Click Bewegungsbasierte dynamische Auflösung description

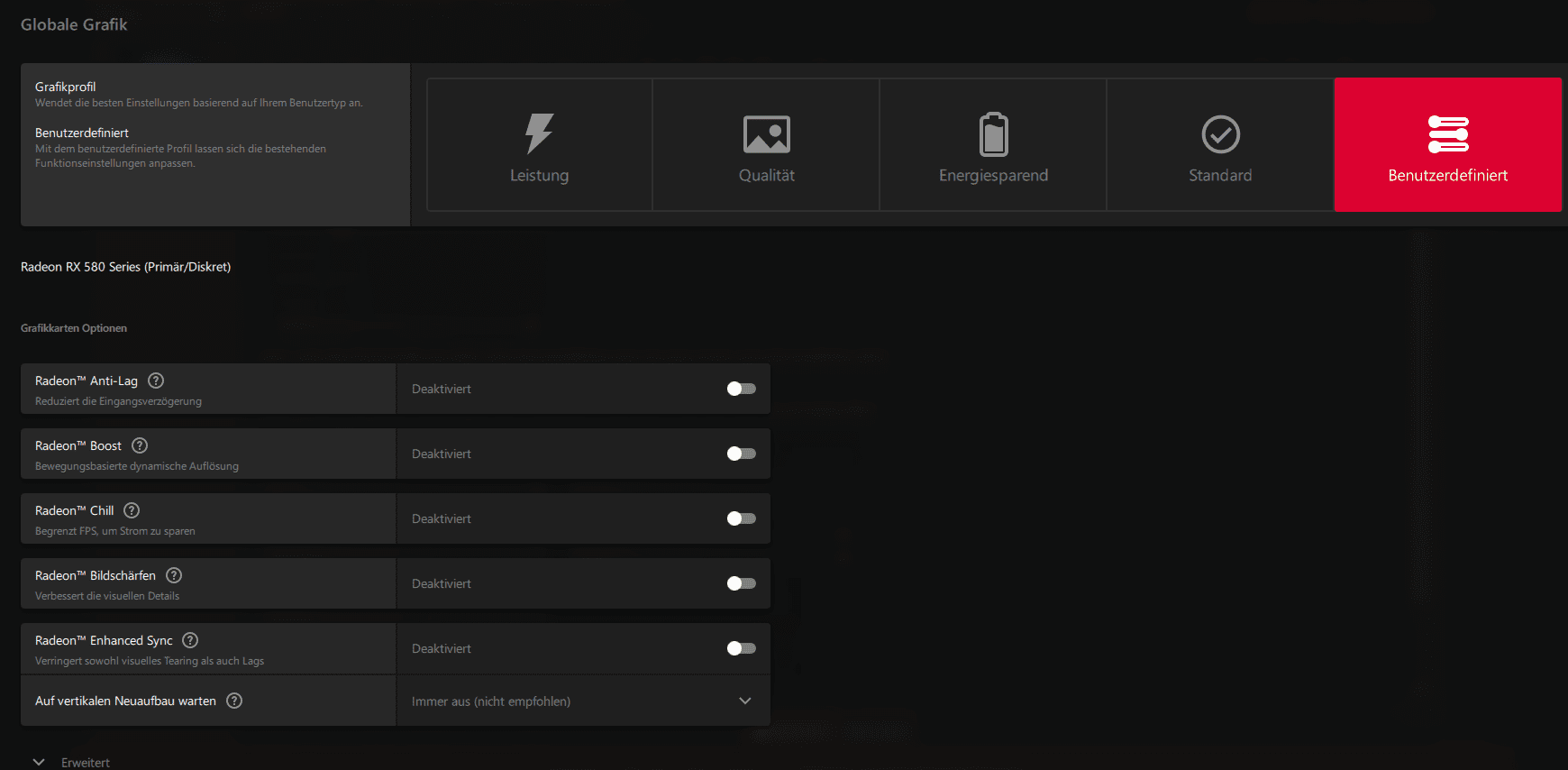[x=137, y=466]
